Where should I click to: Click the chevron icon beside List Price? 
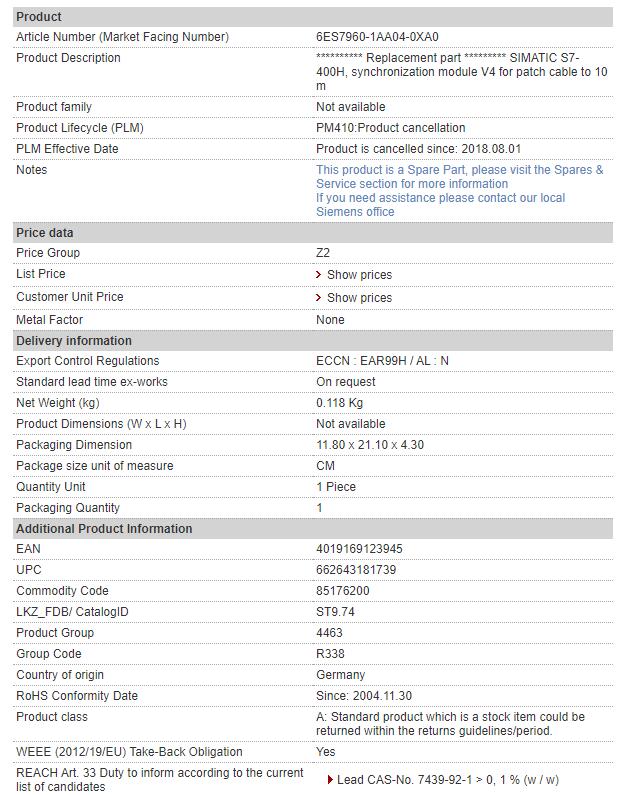click(x=319, y=275)
